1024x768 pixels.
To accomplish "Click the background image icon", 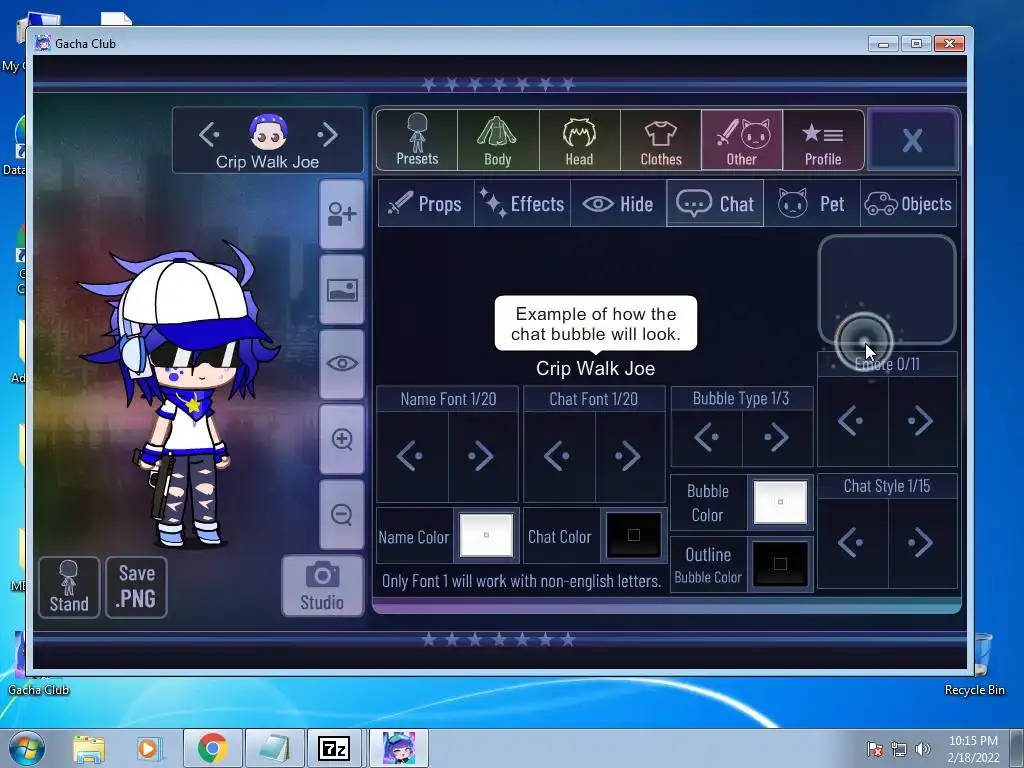I will click(x=342, y=289).
